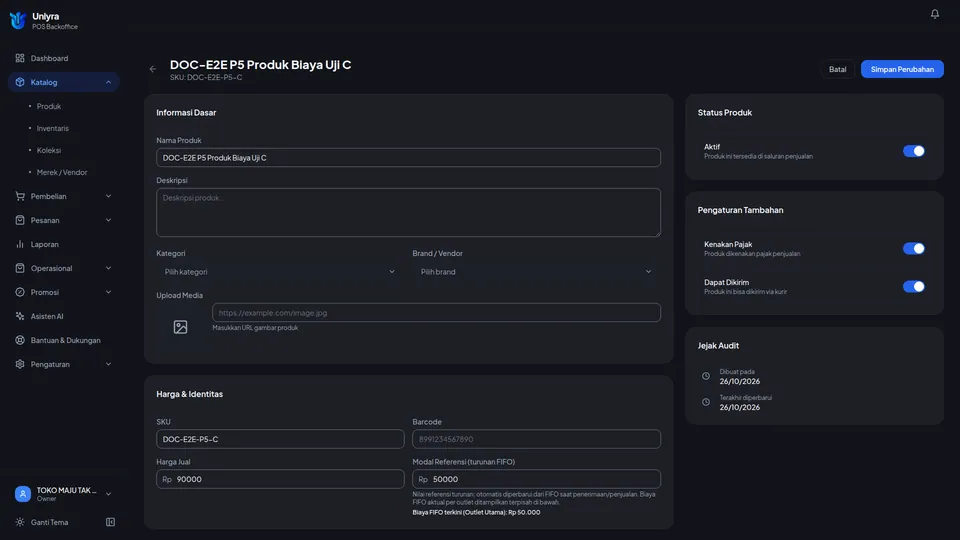Click the Dashboard grid icon
960x540 pixels.
[x=20, y=58]
